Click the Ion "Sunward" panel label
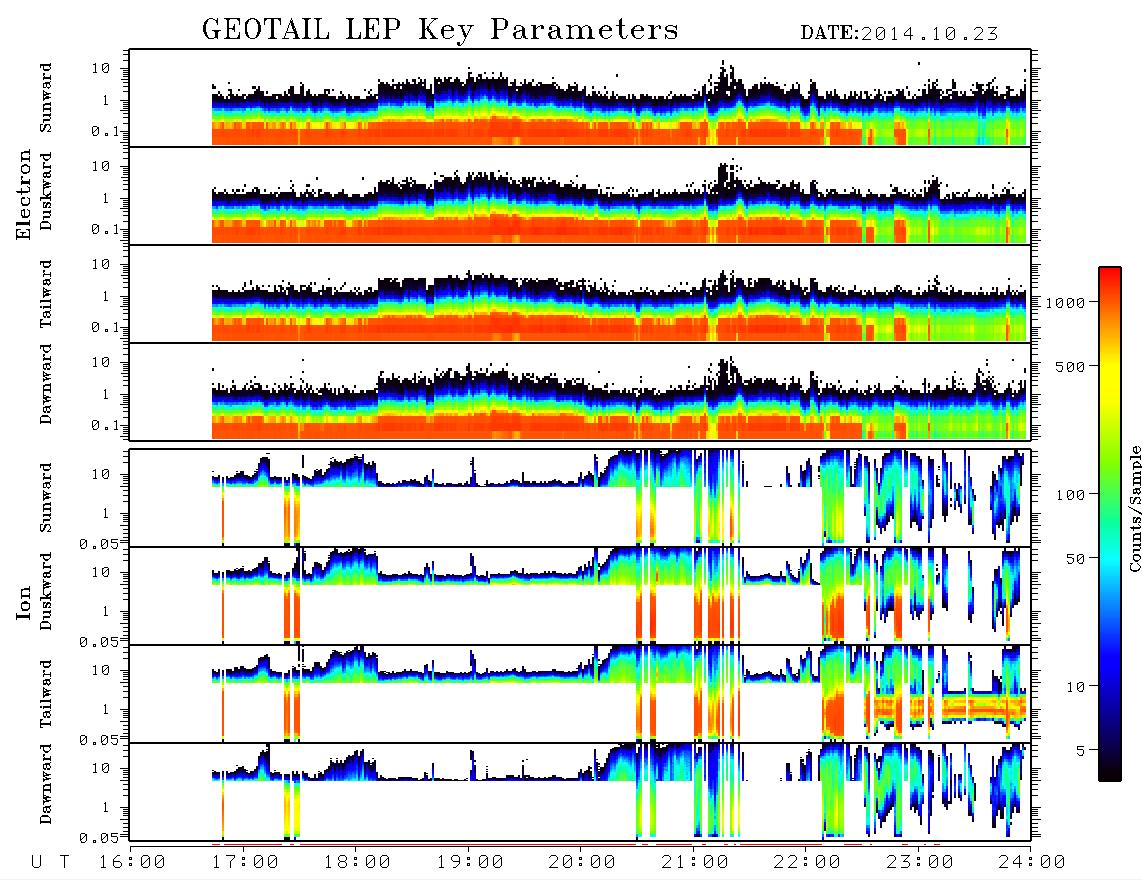Viewport: 1142px width, 880px height. [46, 498]
